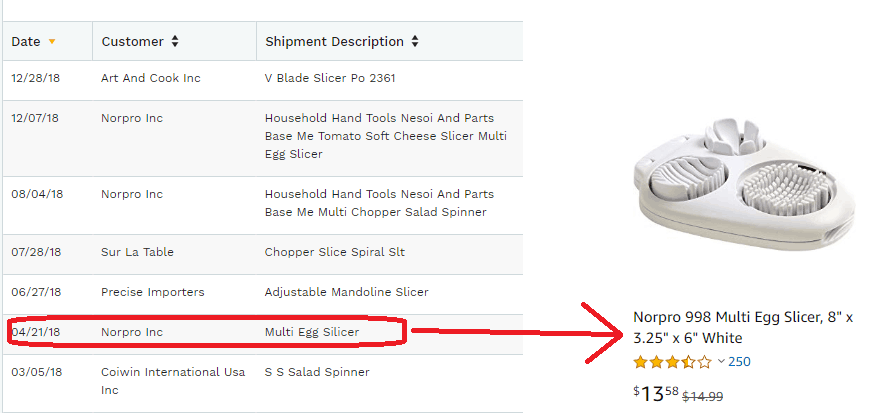Open the 250 reviews link
870x413 pixels.
[x=739, y=362]
